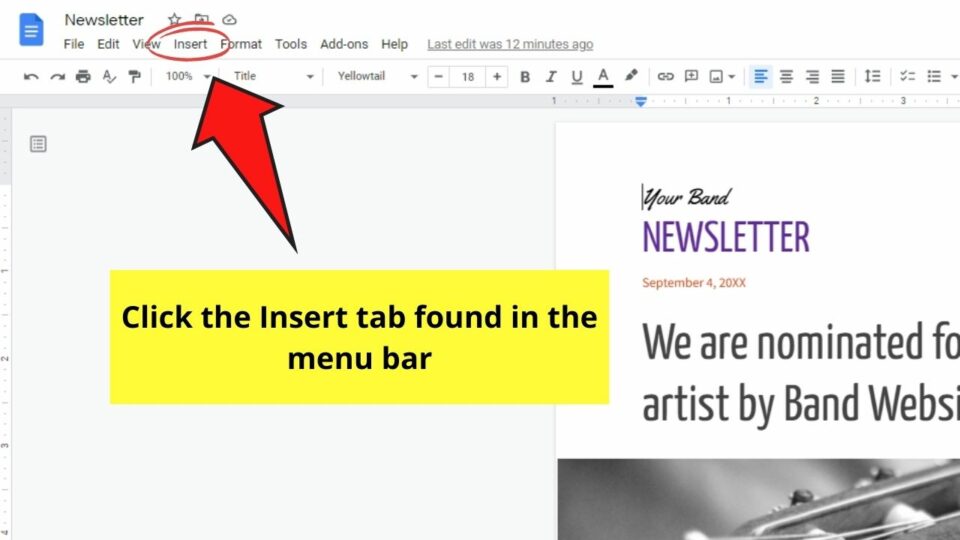The height and width of the screenshot is (540, 960).
Task: Expand the insert image dropdown arrow
Action: click(x=732, y=77)
